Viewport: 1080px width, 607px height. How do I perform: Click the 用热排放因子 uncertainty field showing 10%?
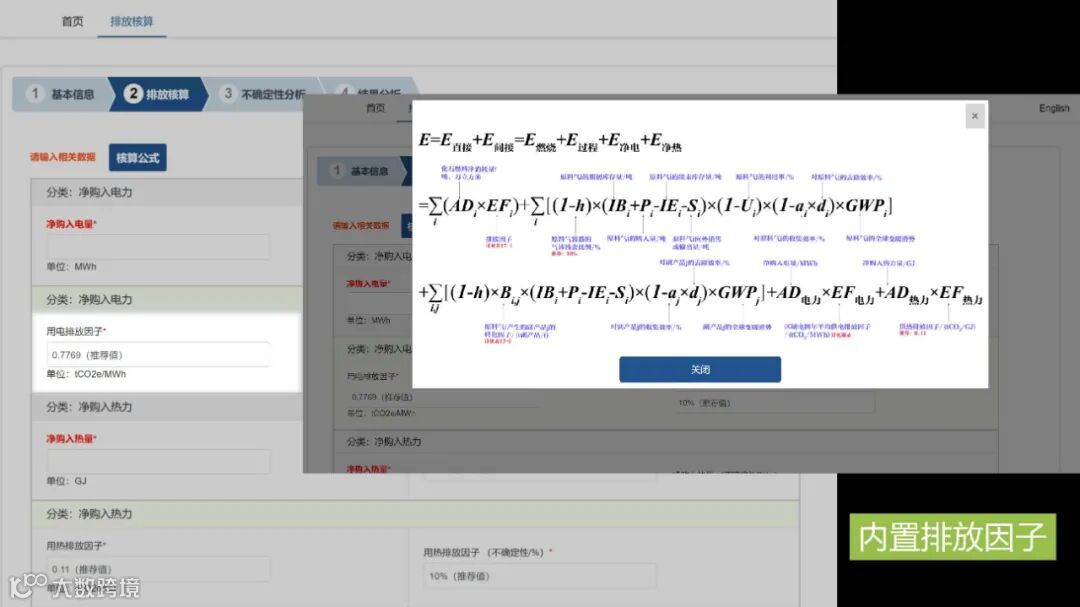pos(539,576)
